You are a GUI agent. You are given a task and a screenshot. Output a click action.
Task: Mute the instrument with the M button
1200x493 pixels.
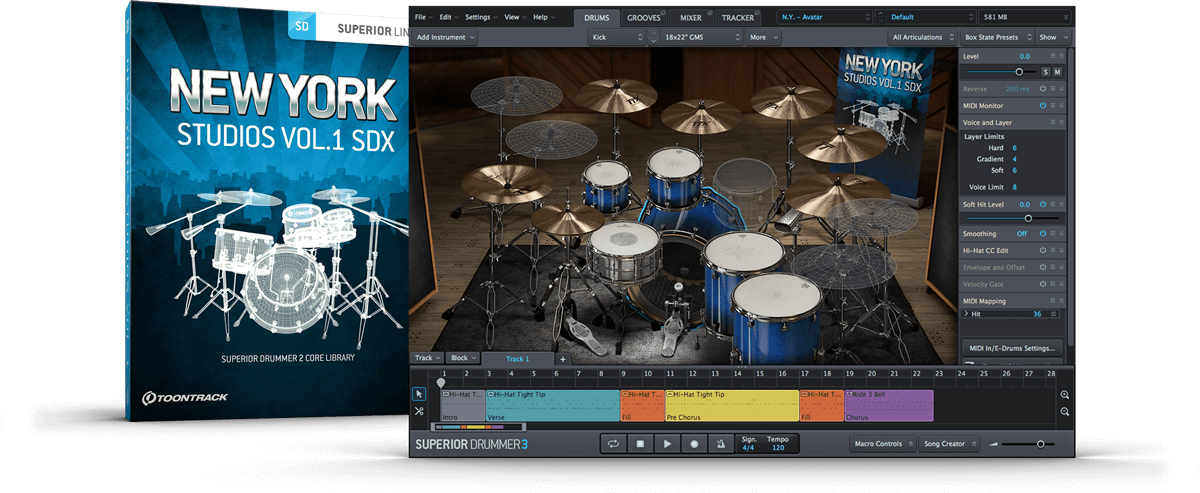[x=1057, y=72]
